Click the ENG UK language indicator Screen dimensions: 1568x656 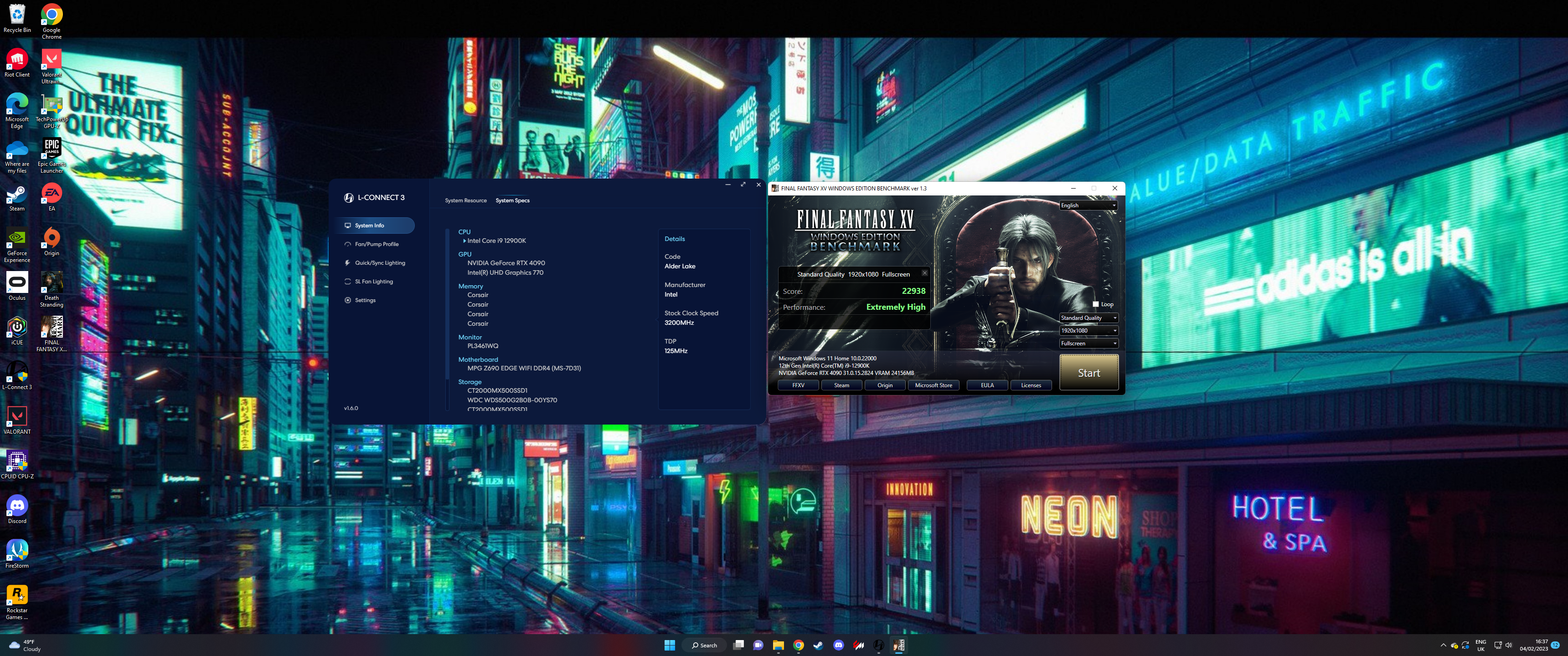[1481, 645]
